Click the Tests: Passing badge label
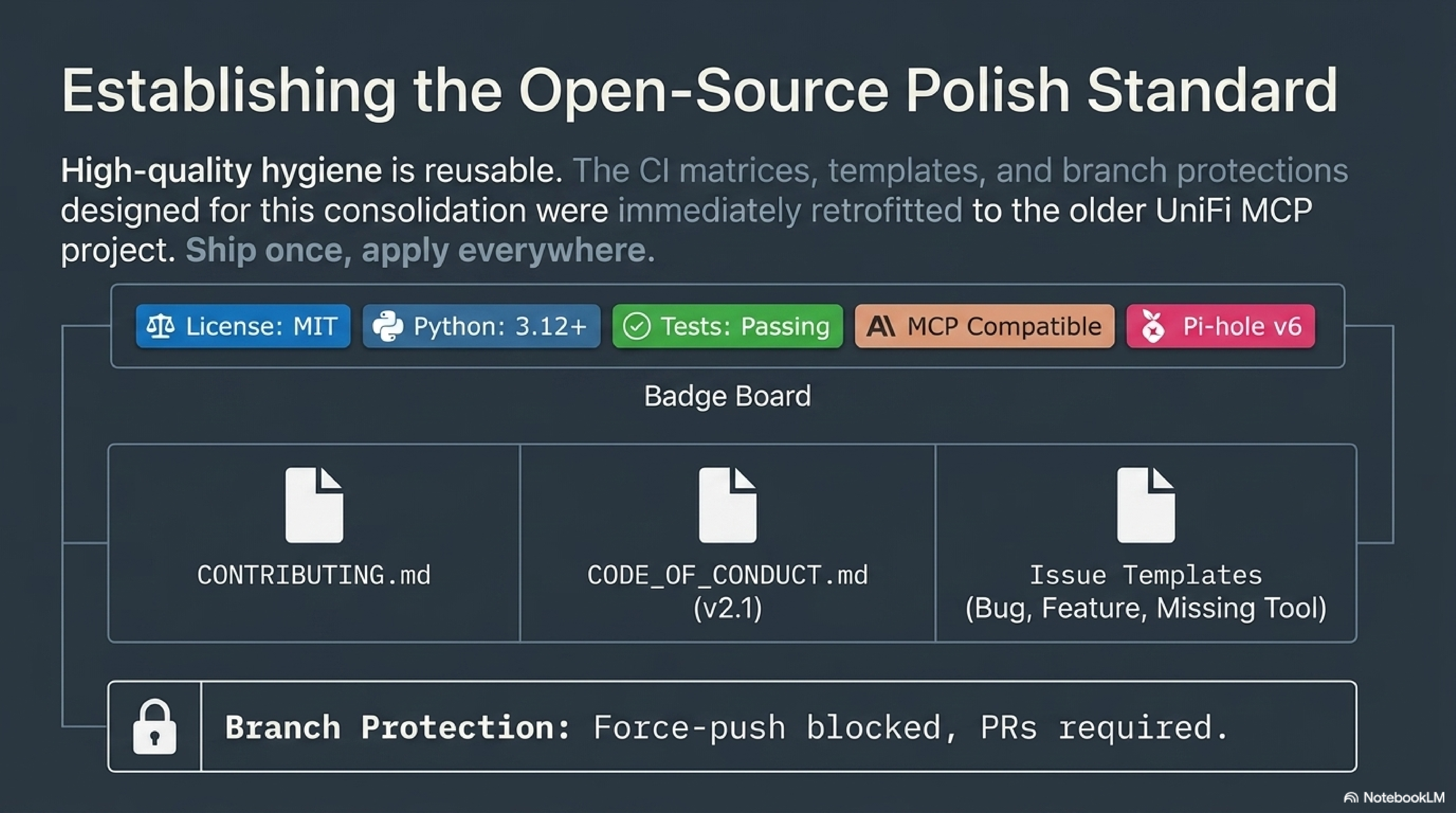 click(745, 326)
